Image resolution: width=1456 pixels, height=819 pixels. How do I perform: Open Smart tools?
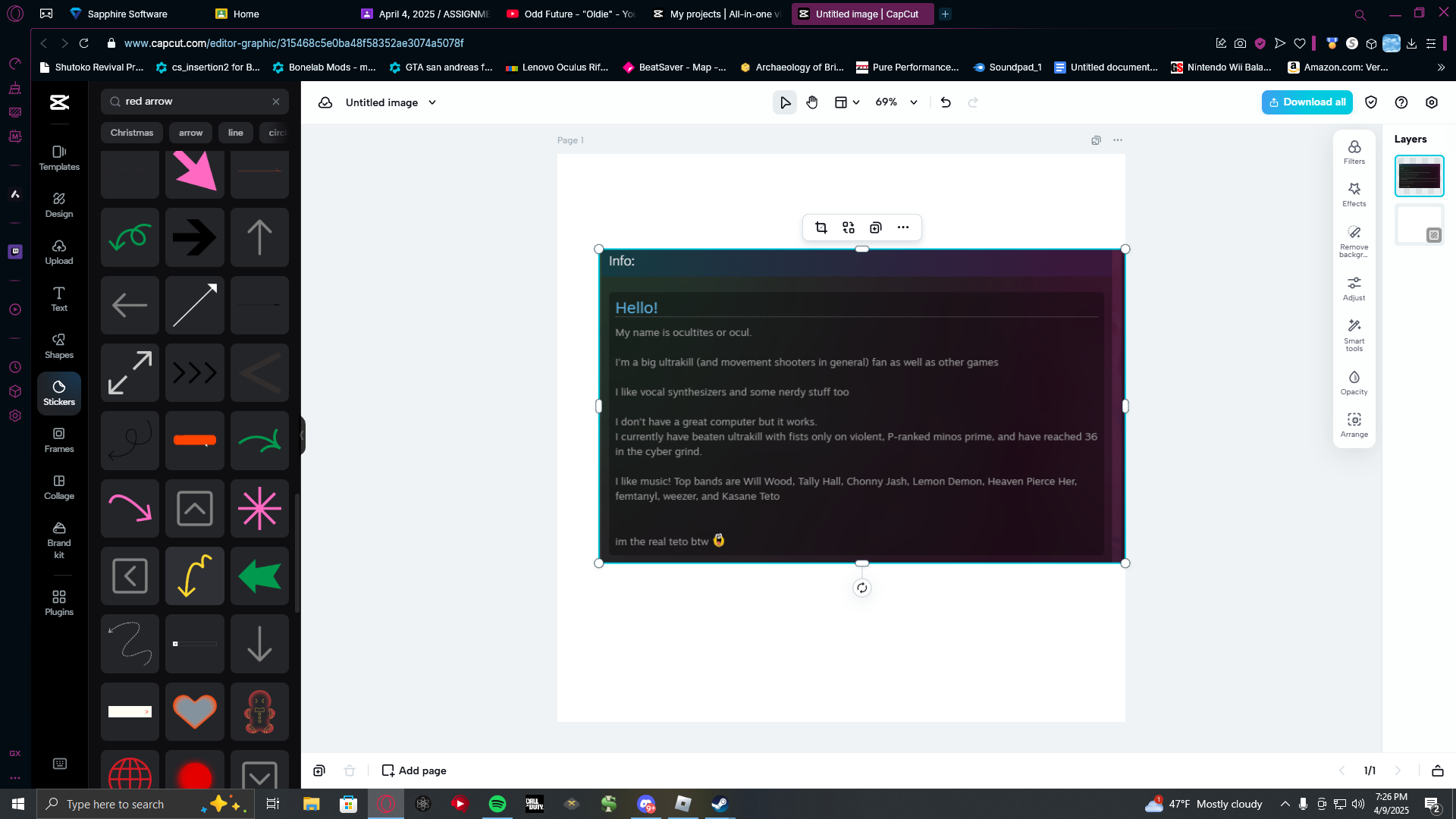[1354, 334]
